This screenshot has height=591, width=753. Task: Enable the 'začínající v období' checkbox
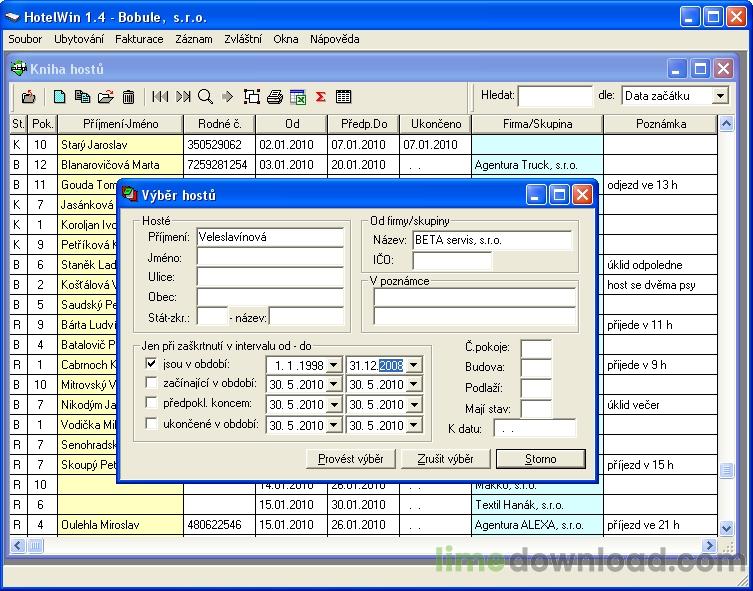pyautogui.click(x=152, y=384)
